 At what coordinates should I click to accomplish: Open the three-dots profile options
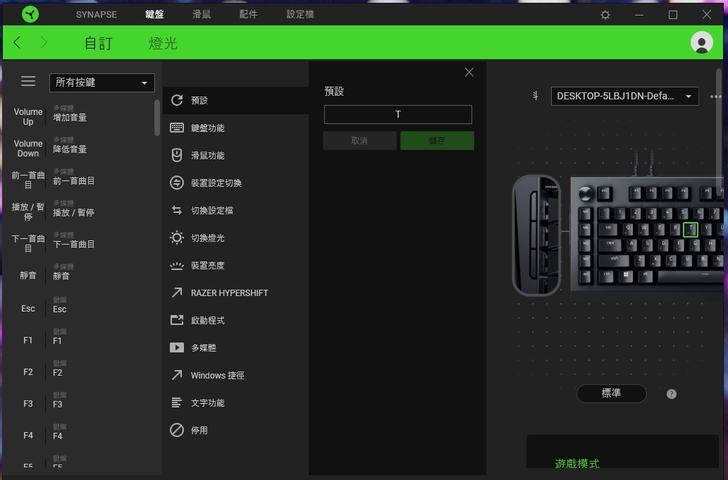point(715,97)
